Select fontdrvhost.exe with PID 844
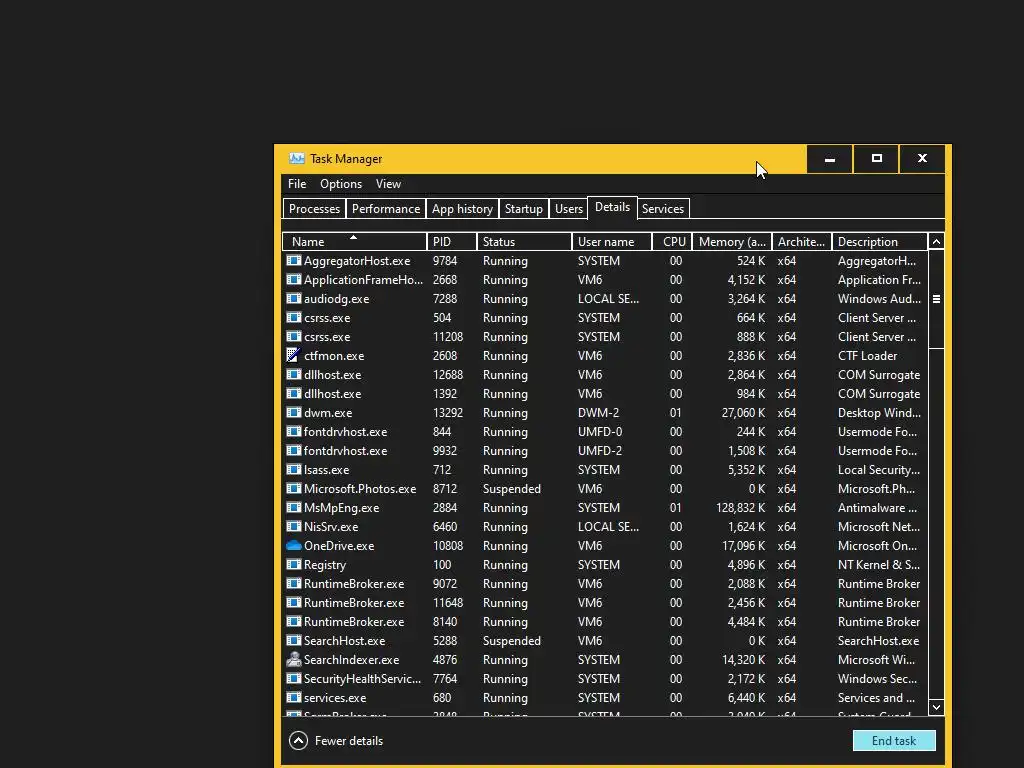This screenshot has width=1024, height=768. point(605,432)
